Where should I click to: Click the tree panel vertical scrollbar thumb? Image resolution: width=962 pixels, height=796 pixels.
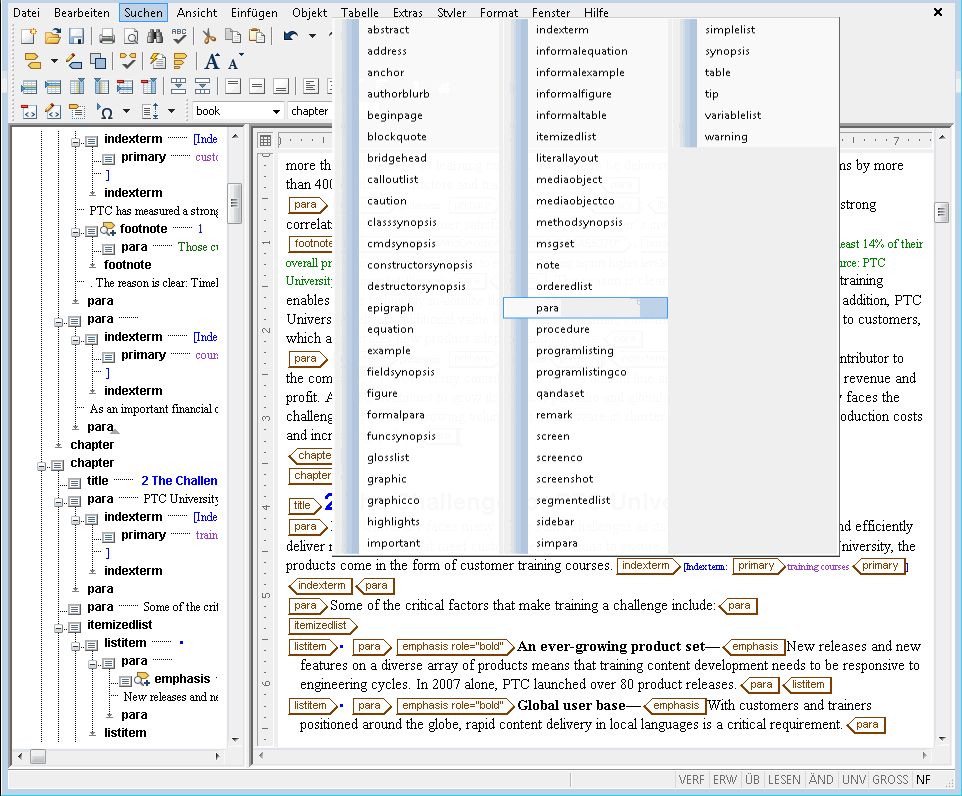234,203
